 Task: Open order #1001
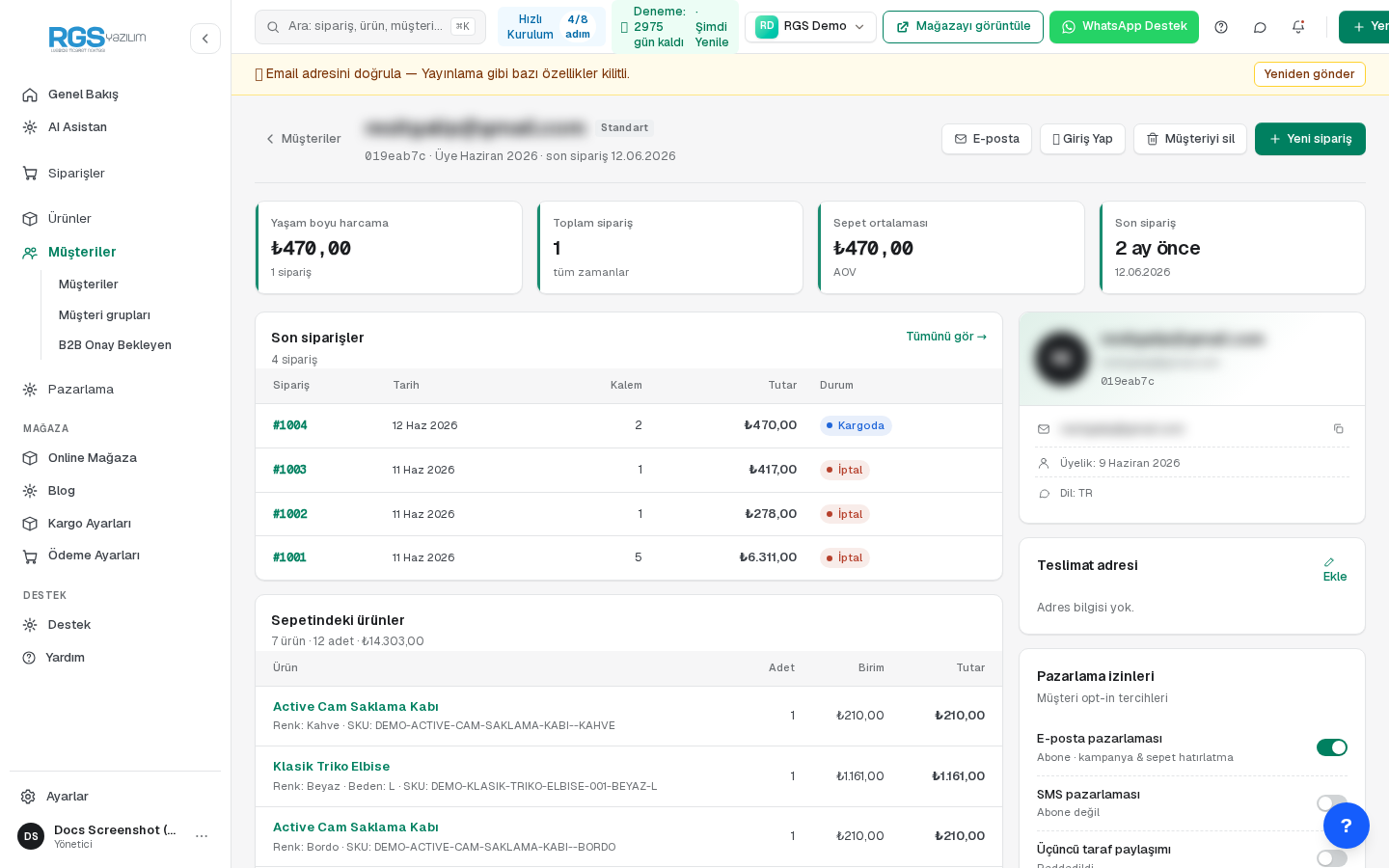(289, 557)
